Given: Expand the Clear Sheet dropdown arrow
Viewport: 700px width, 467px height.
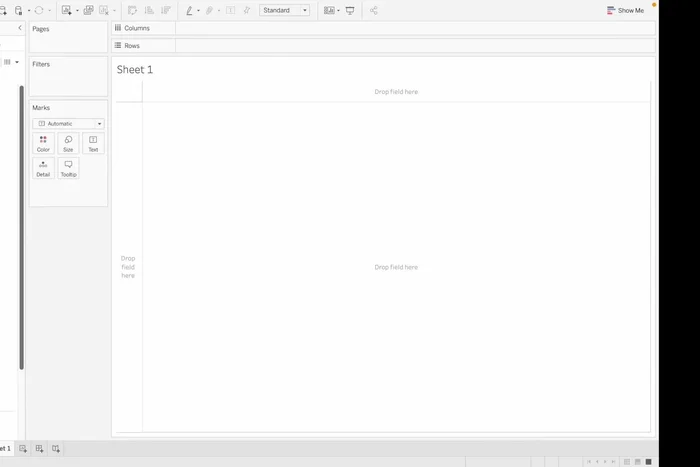Looking at the screenshot, I should [x=114, y=11].
